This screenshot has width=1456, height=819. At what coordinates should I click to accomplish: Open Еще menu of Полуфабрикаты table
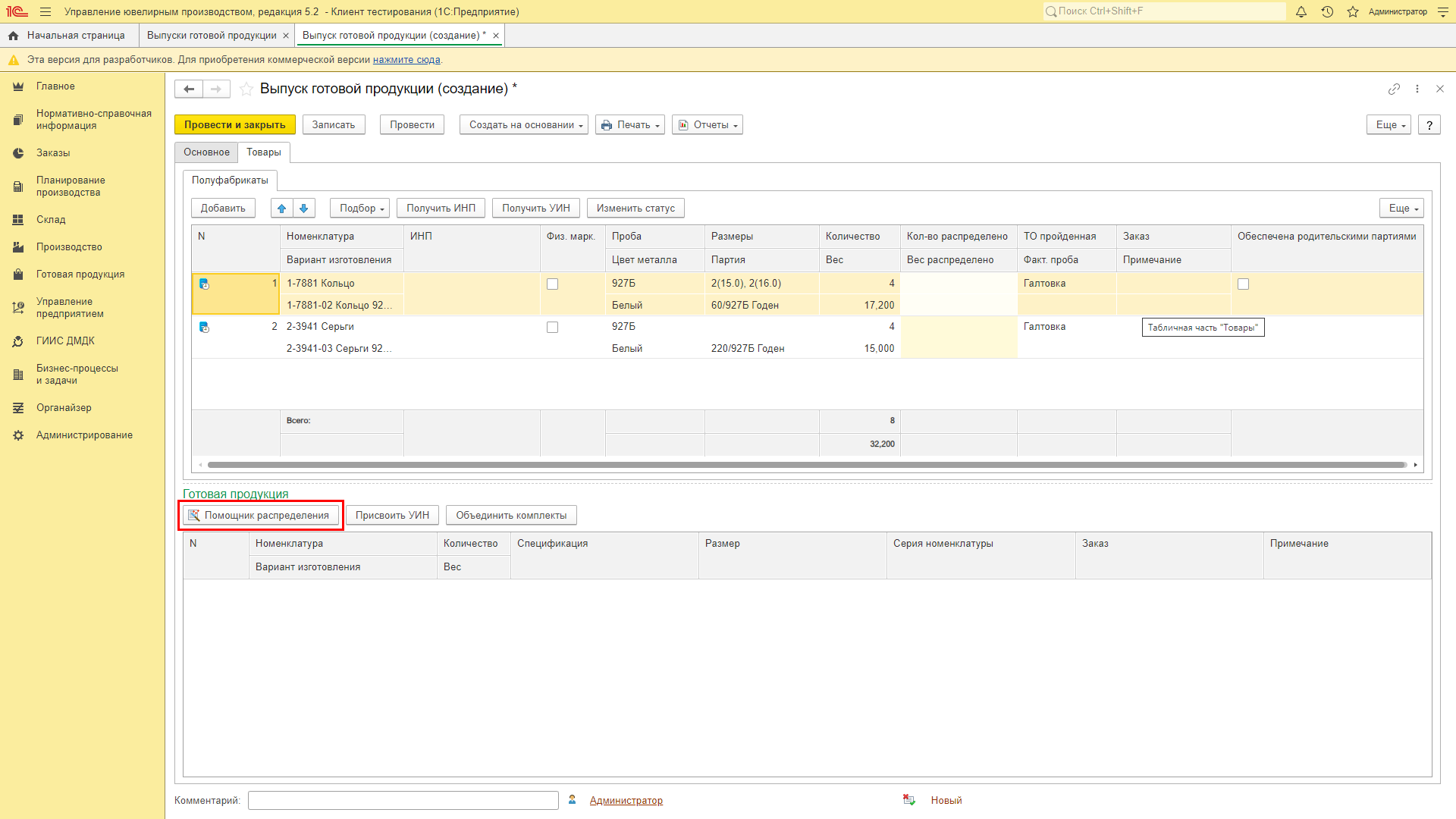[x=1401, y=208]
